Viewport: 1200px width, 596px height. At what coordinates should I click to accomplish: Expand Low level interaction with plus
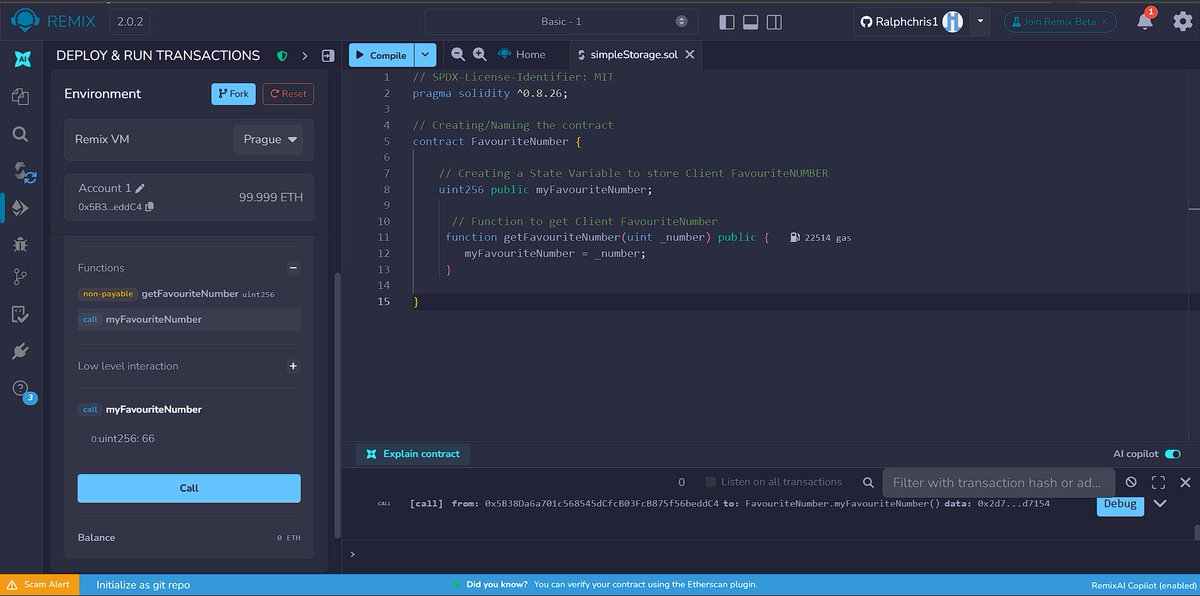point(293,366)
